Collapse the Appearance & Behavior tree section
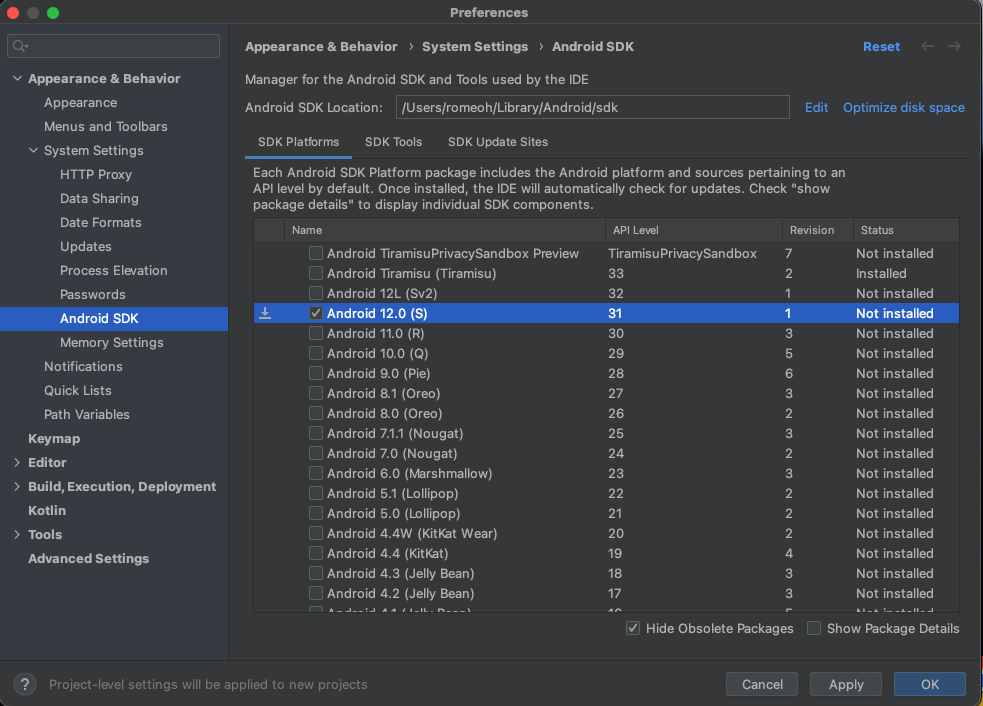Screen dimensions: 983x706 (18, 78)
